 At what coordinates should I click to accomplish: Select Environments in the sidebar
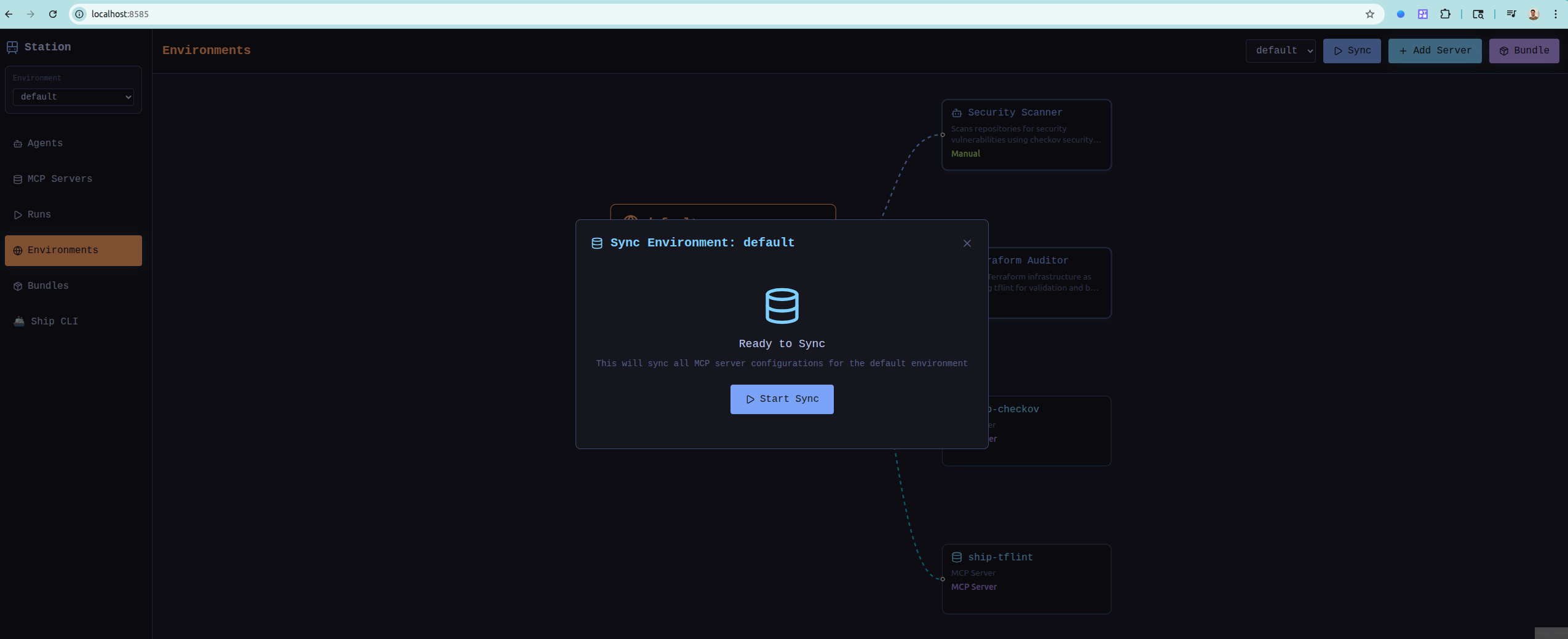[73, 251]
